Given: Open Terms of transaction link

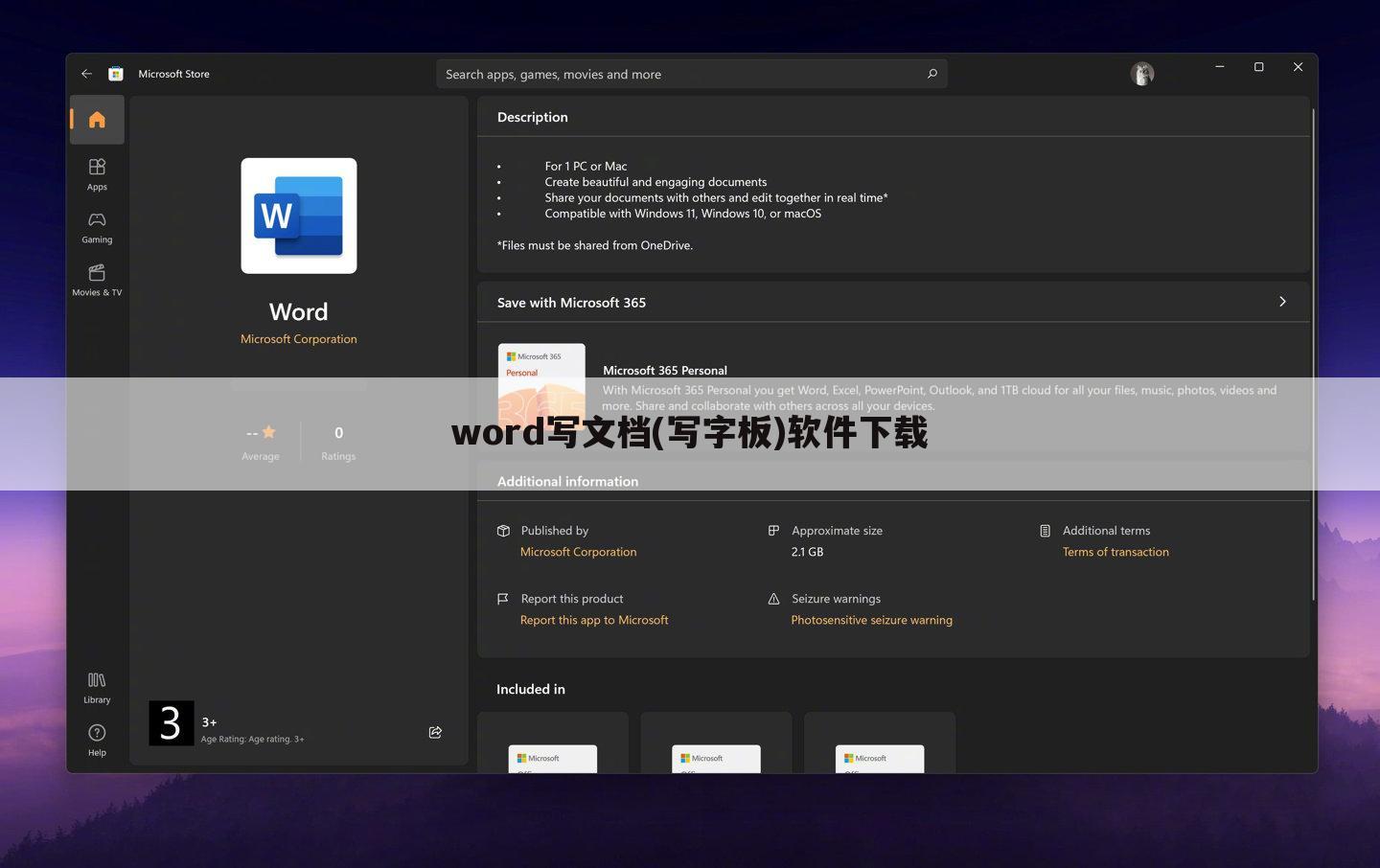Looking at the screenshot, I should (x=1115, y=552).
